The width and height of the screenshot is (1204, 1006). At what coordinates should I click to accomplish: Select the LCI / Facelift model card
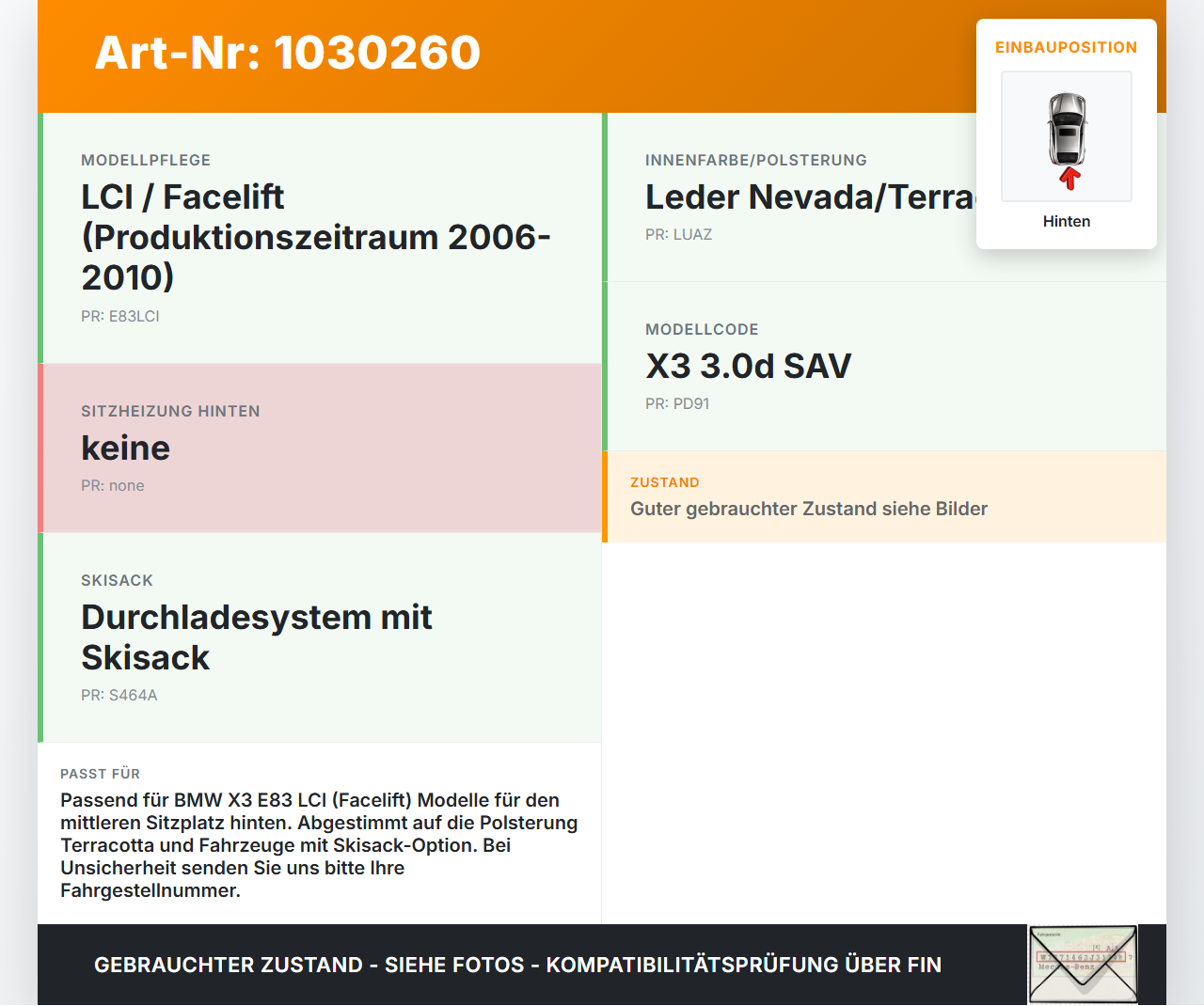pyautogui.click(x=320, y=238)
